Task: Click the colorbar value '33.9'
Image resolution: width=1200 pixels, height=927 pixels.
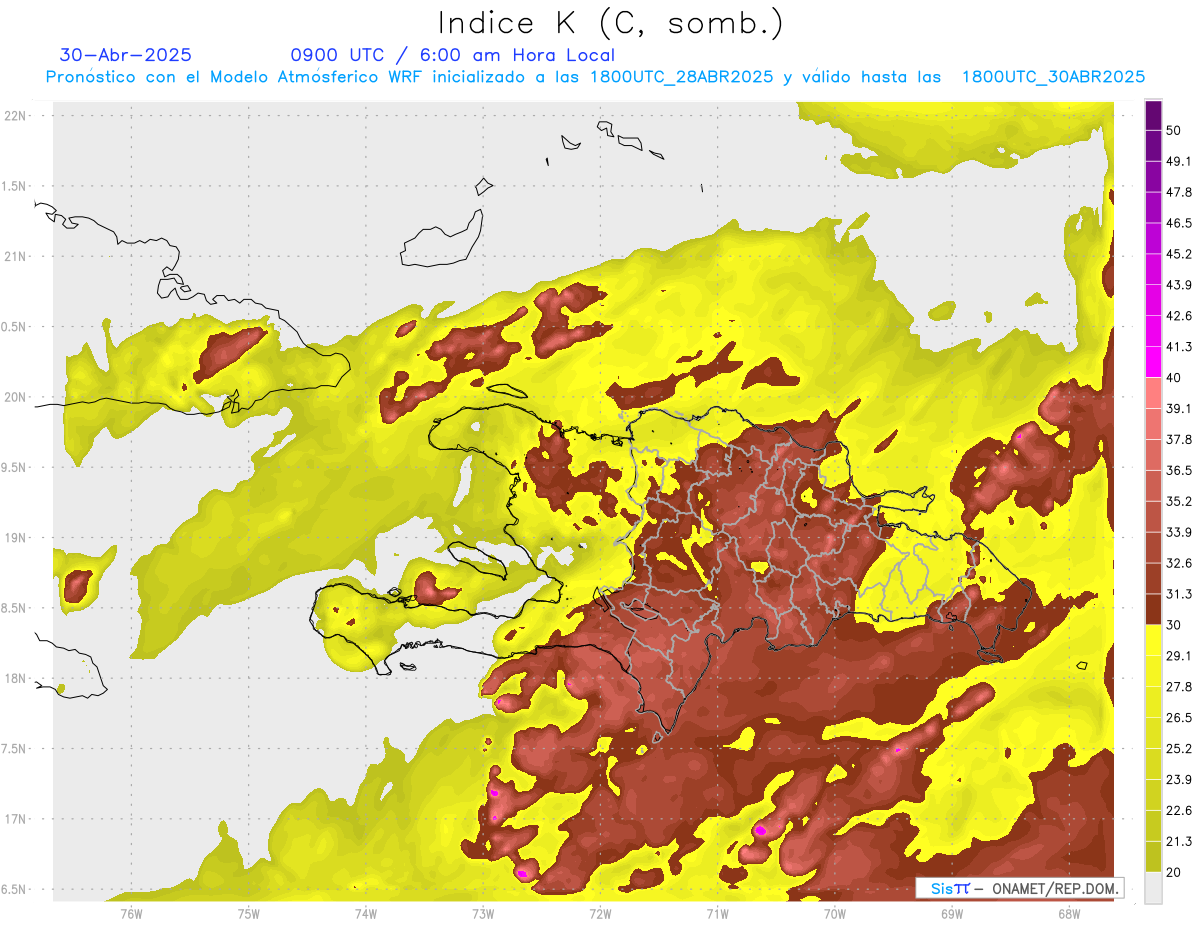Action: [x=1178, y=532]
